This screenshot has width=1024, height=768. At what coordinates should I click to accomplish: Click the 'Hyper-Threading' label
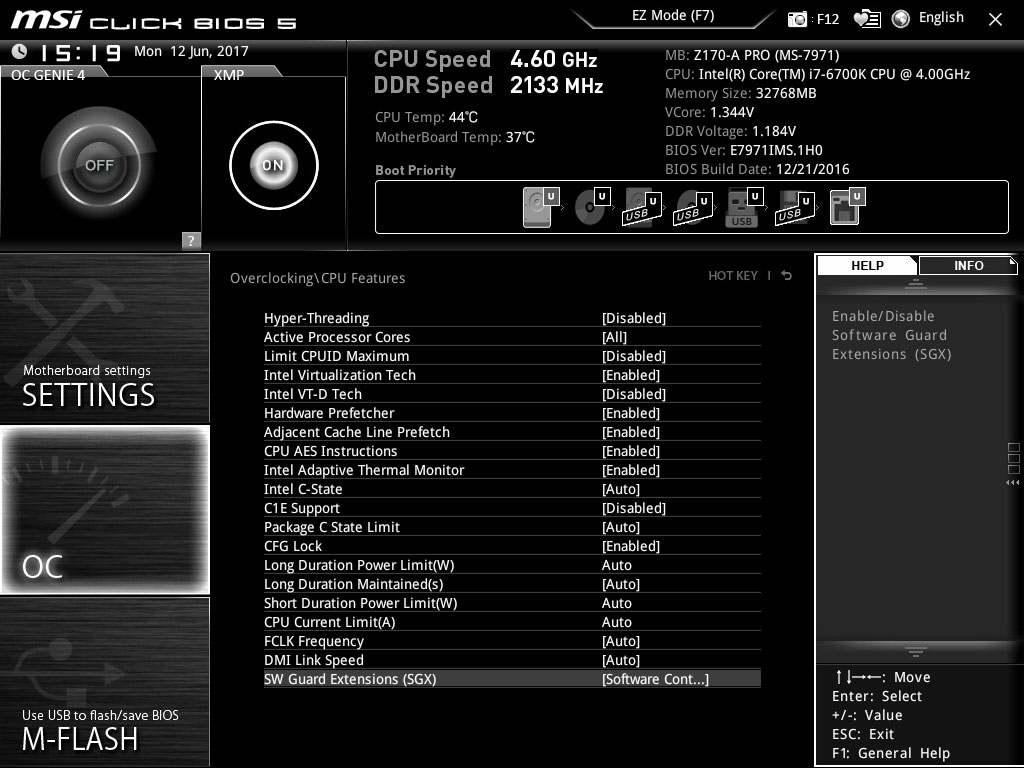coord(316,318)
